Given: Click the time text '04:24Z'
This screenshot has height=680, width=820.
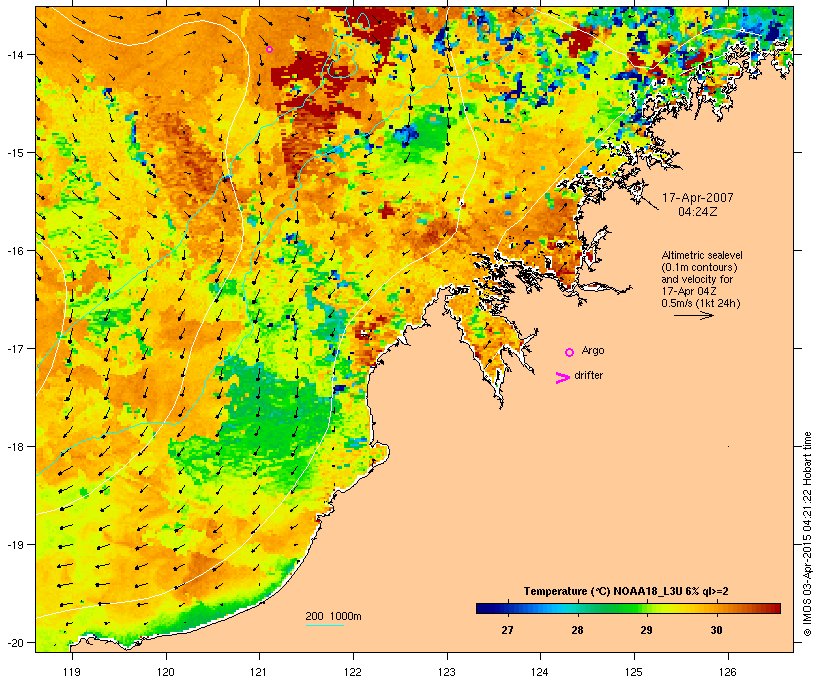Looking at the screenshot, I should (698, 212).
